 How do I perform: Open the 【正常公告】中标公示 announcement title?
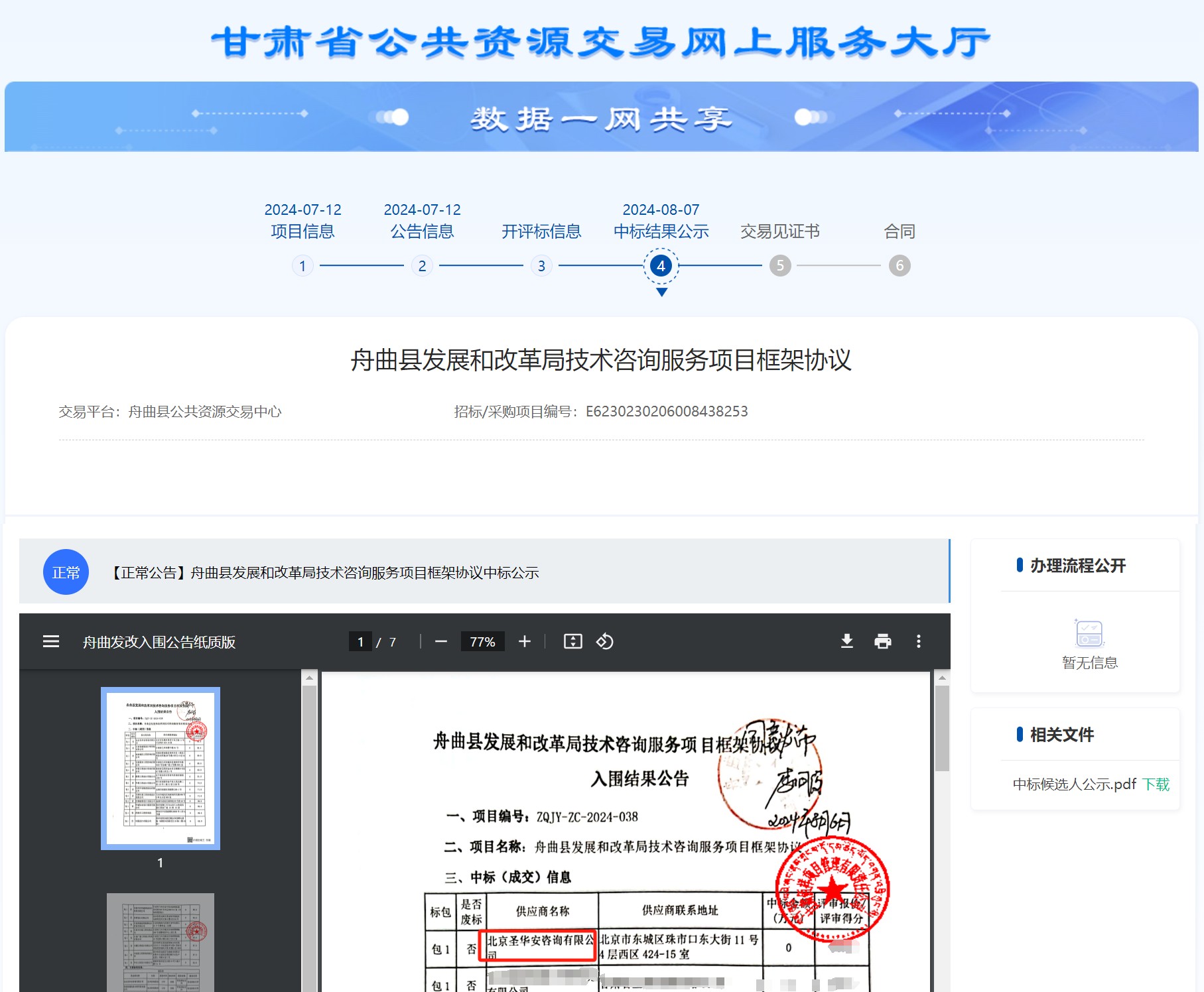pyautogui.click(x=324, y=572)
